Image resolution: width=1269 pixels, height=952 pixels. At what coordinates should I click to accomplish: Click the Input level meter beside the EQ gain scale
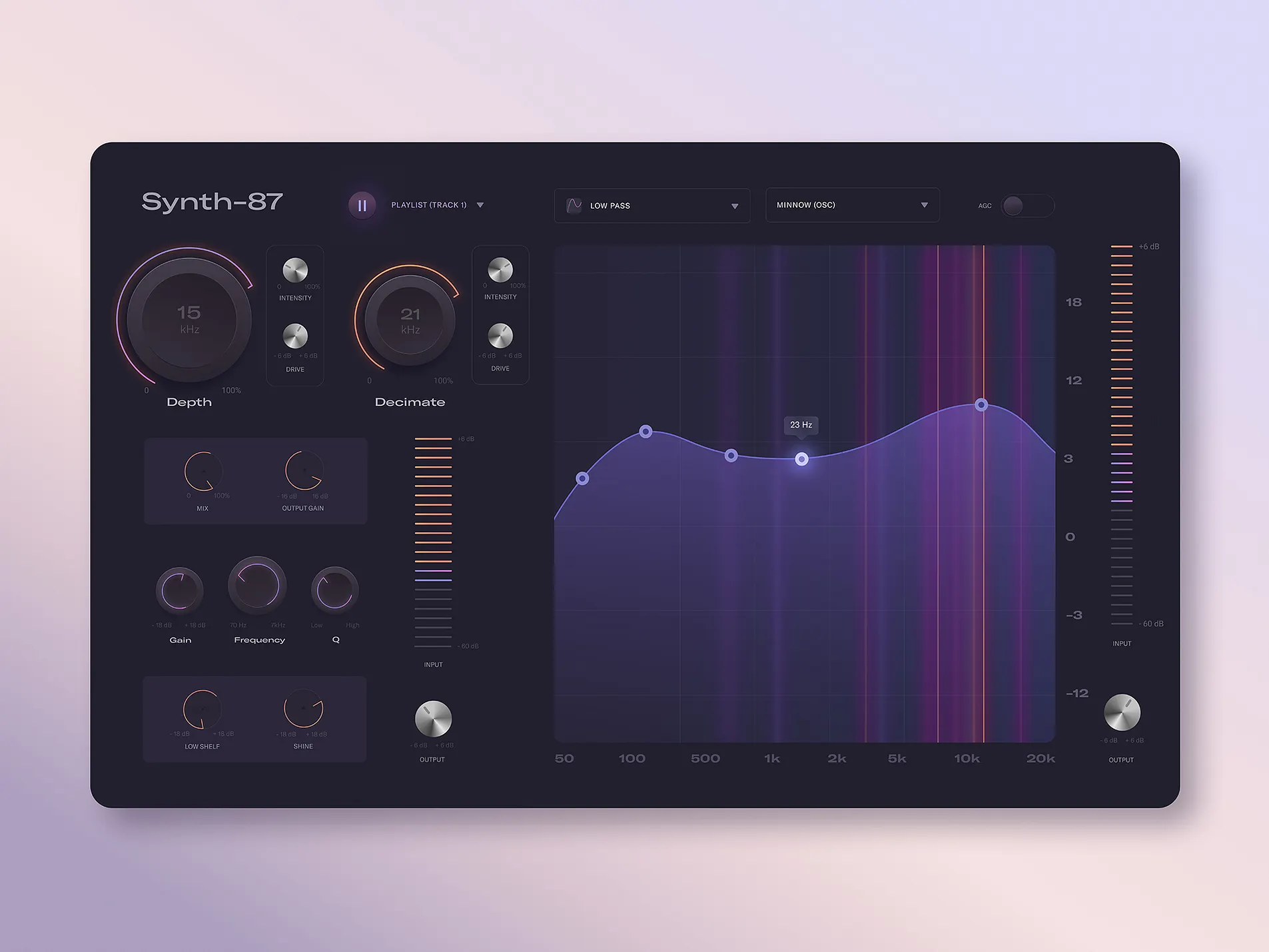(x=1122, y=435)
